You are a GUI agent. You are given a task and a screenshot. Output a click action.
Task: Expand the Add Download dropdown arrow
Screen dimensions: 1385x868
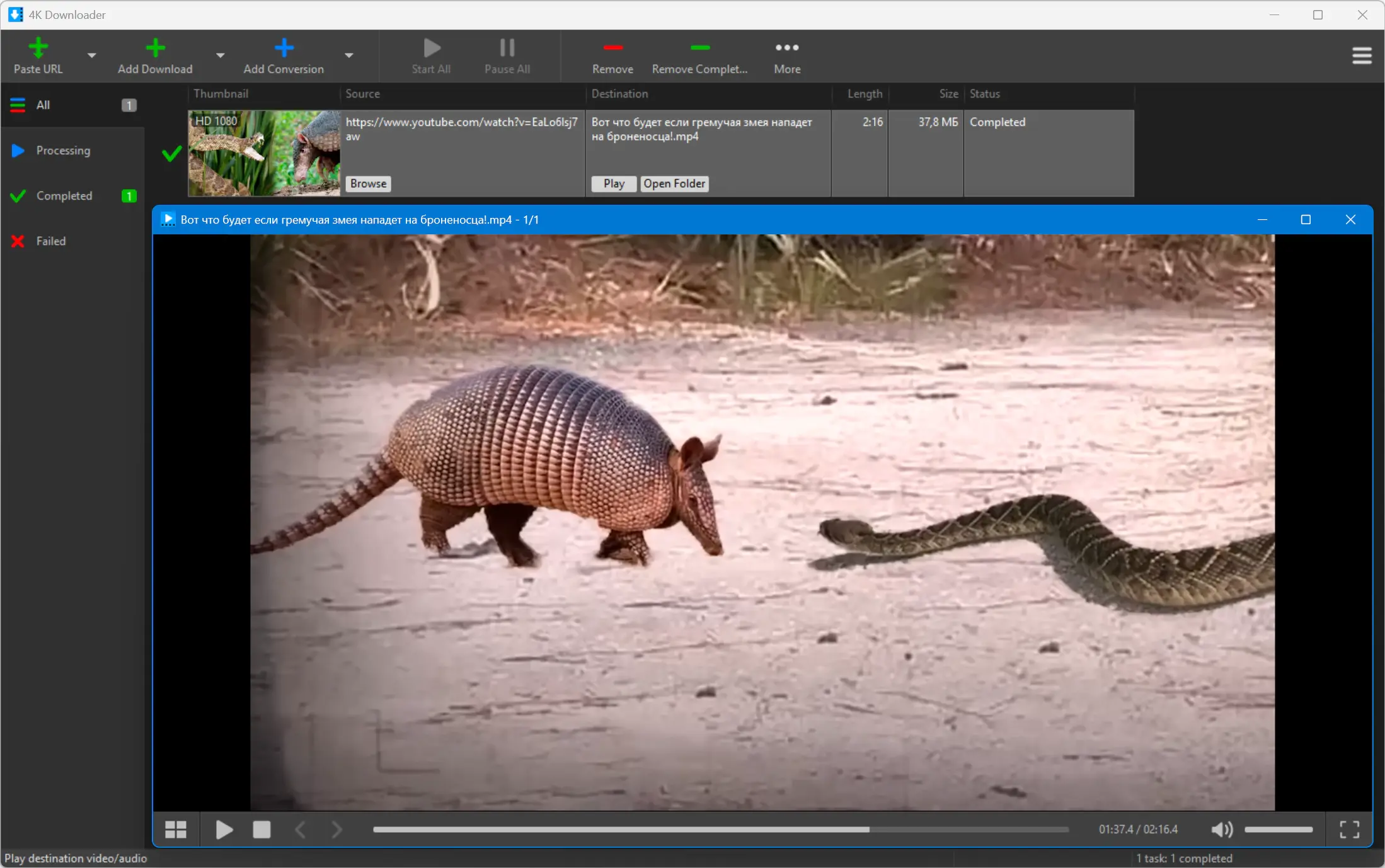220,55
